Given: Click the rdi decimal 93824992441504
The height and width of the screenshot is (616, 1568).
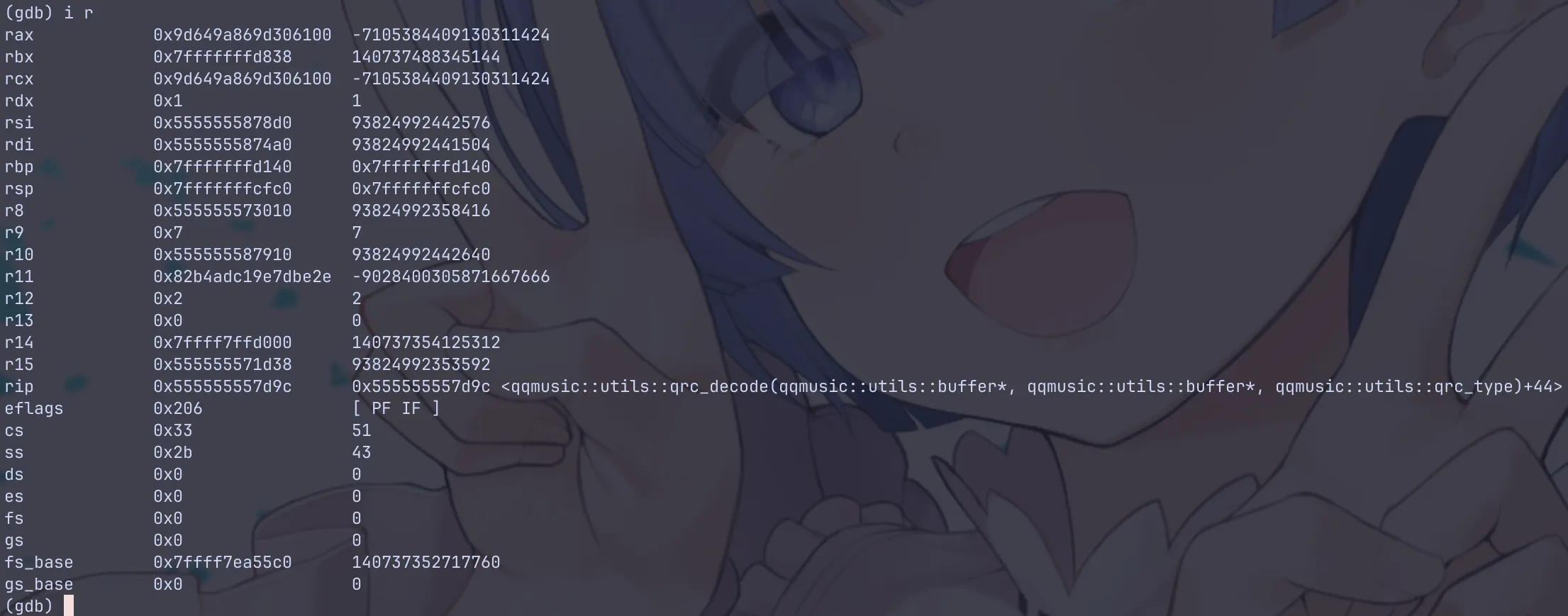Looking at the screenshot, I should 421,145.
